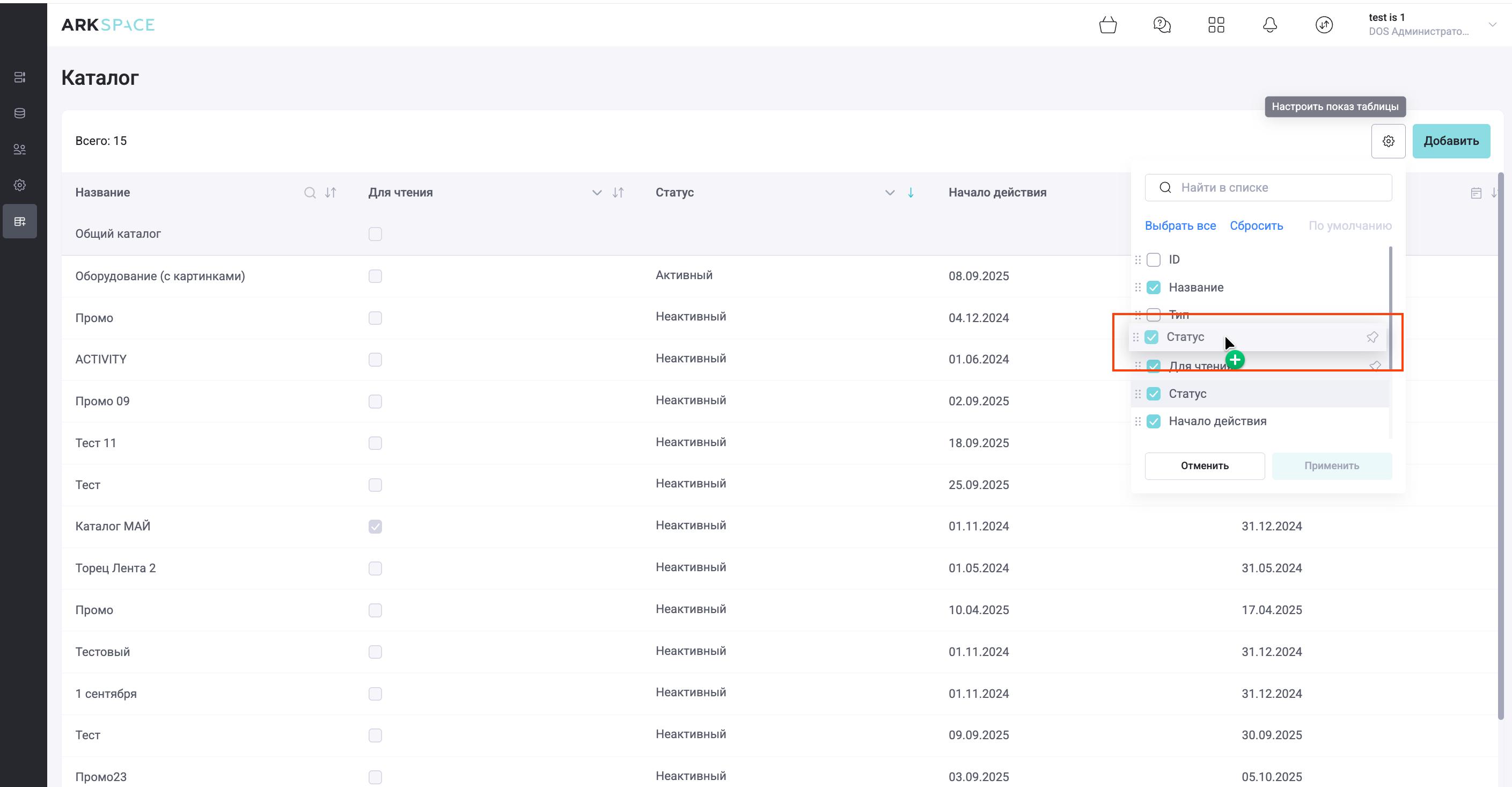Image resolution: width=1512 pixels, height=787 pixels.
Task: Click the sync arrows icon in header
Action: coord(1324,25)
